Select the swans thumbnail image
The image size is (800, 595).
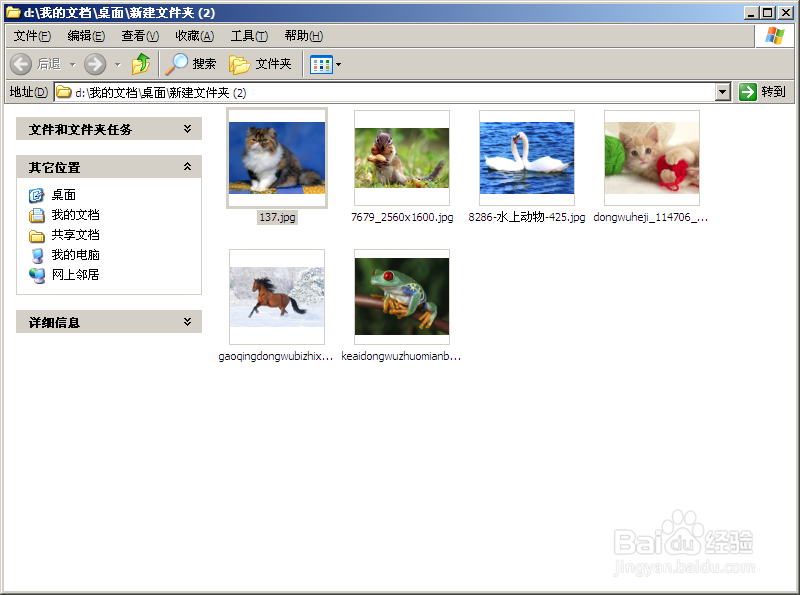[527, 158]
